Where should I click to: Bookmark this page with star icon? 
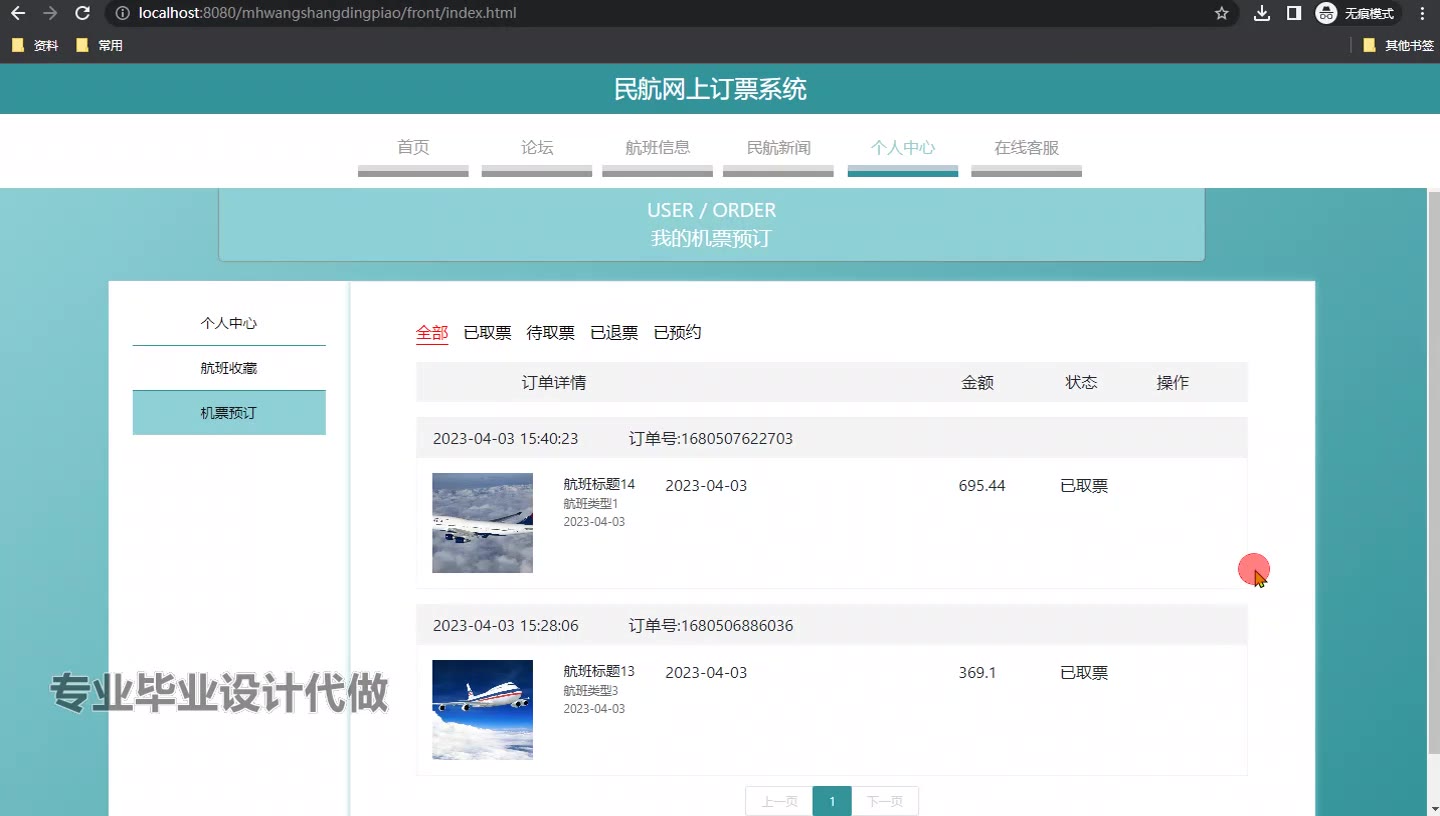tap(1221, 13)
